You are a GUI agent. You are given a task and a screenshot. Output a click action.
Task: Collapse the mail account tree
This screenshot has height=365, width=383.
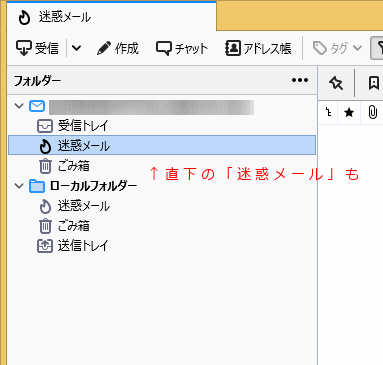pyautogui.click(x=19, y=106)
